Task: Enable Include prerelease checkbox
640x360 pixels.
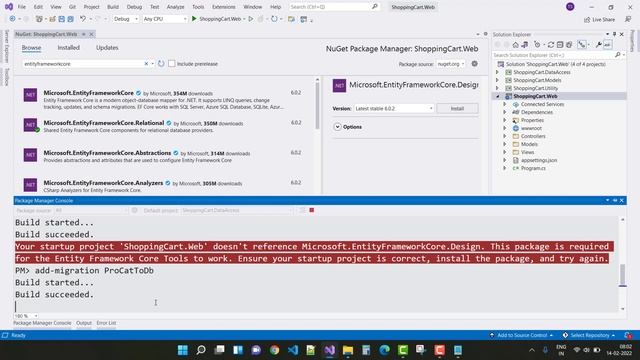Action: point(172,64)
